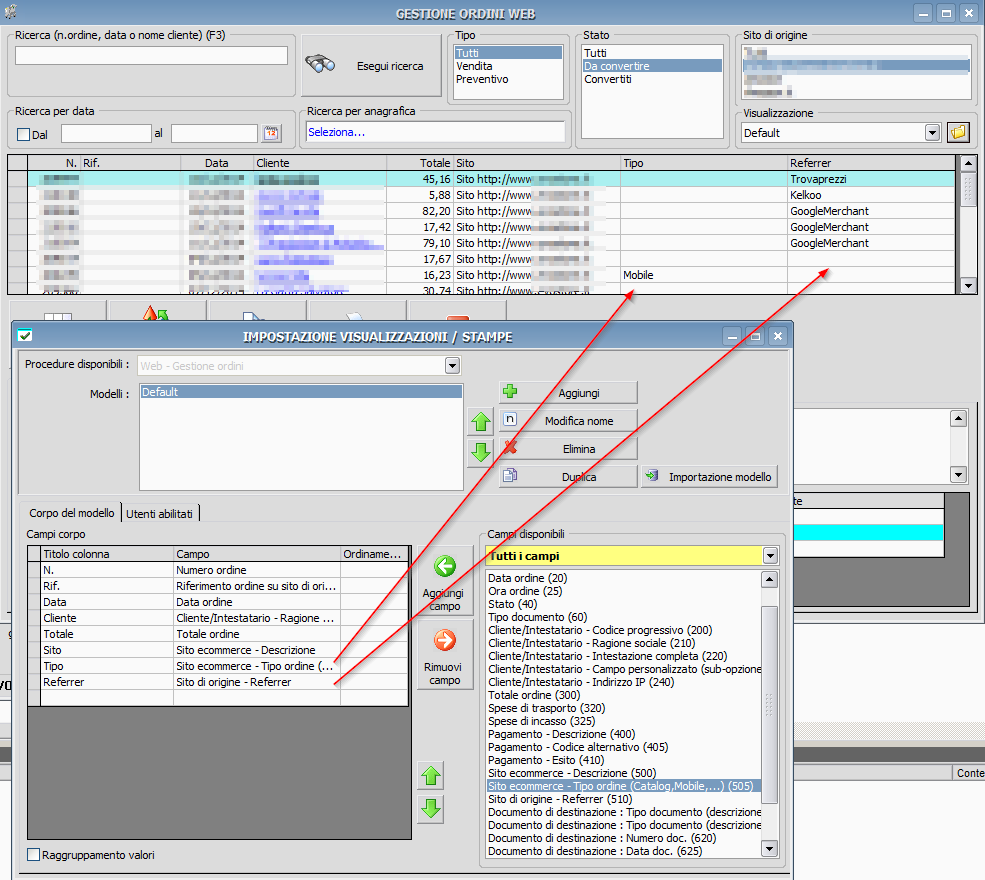Switch to Utenti abilitati tab
The image size is (985, 880).
pyautogui.click(x=161, y=513)
